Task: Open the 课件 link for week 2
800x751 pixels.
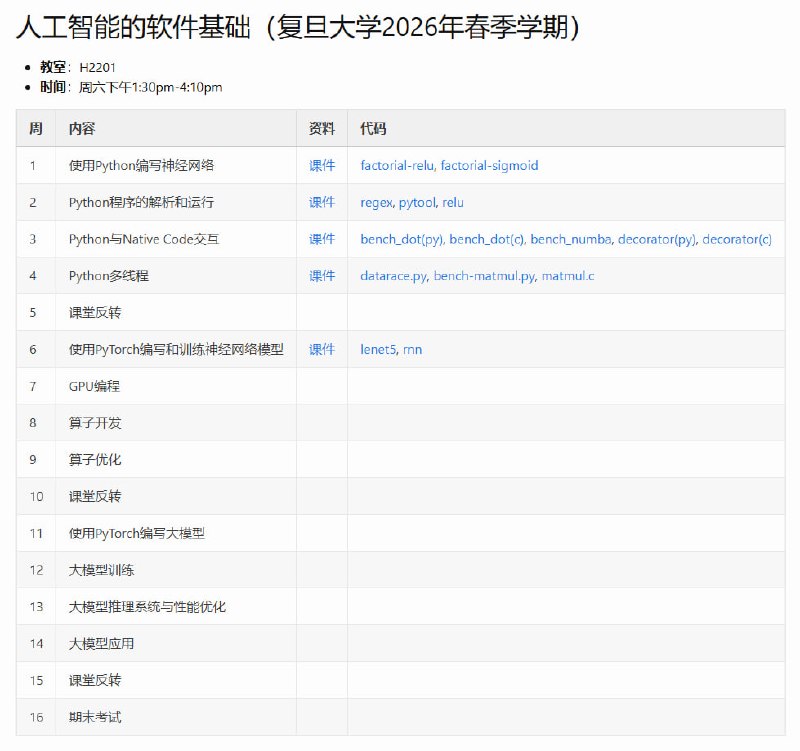Action: pos(319,201)
